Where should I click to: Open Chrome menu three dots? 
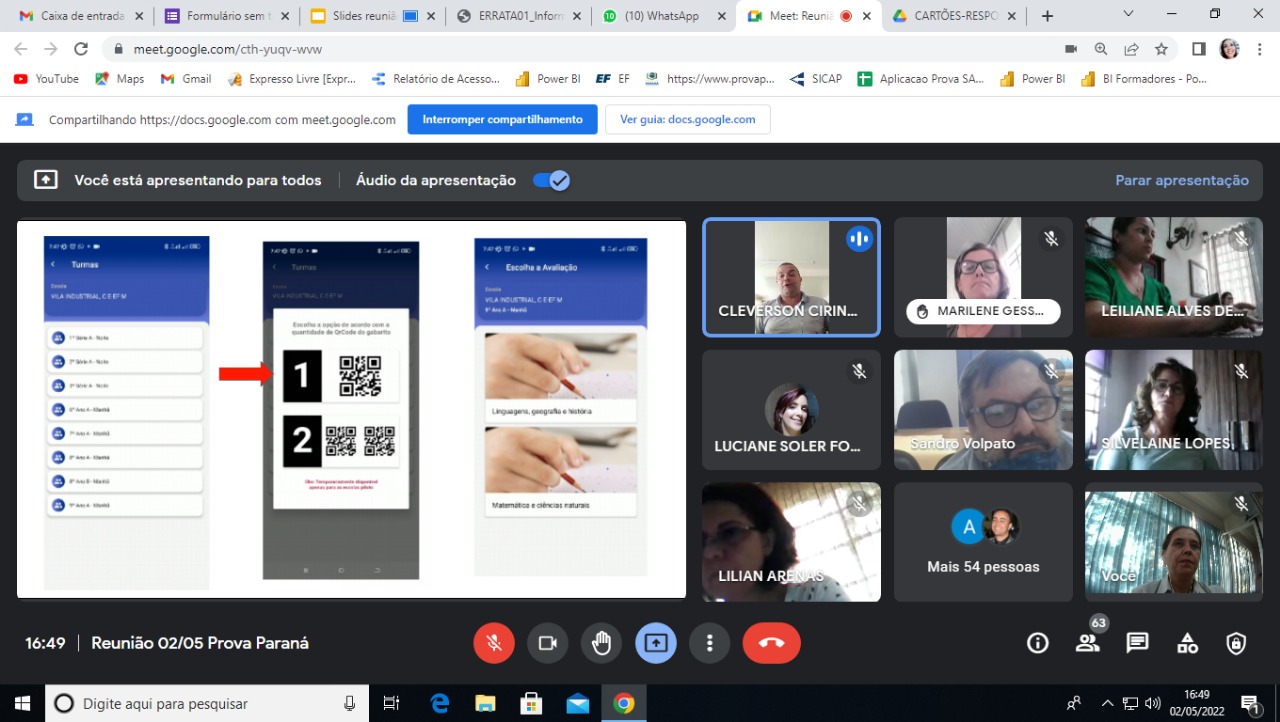(1259, 49)
